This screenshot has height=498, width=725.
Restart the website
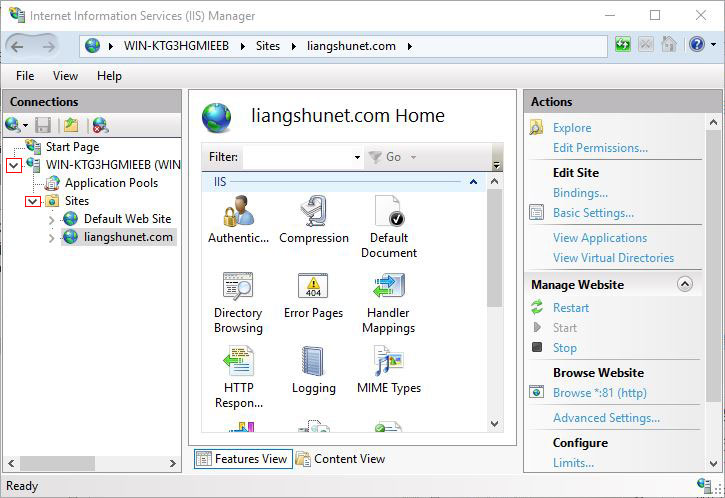coord(571,308)
